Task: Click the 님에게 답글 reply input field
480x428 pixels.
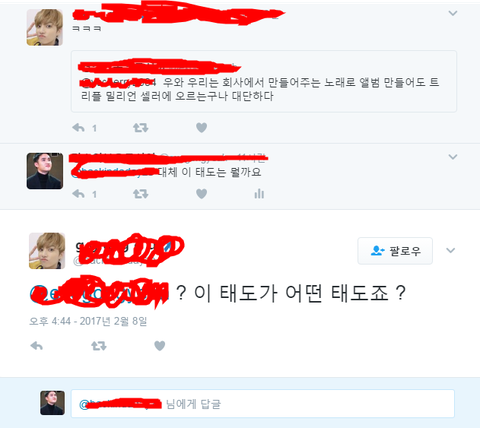Action: coord(263,404)
